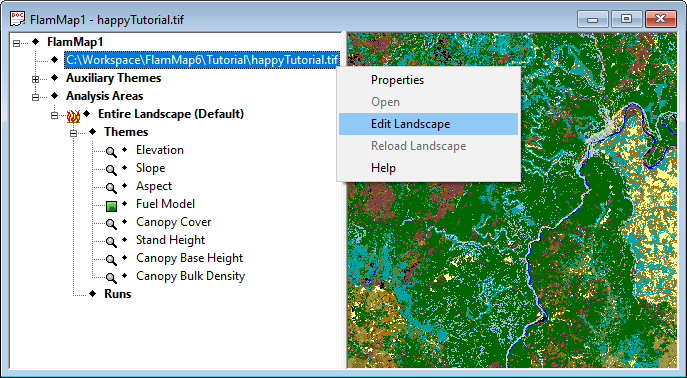Select the Analysis Areas tree item
This screenshot has height=378, width=687.
coord(104,96)
